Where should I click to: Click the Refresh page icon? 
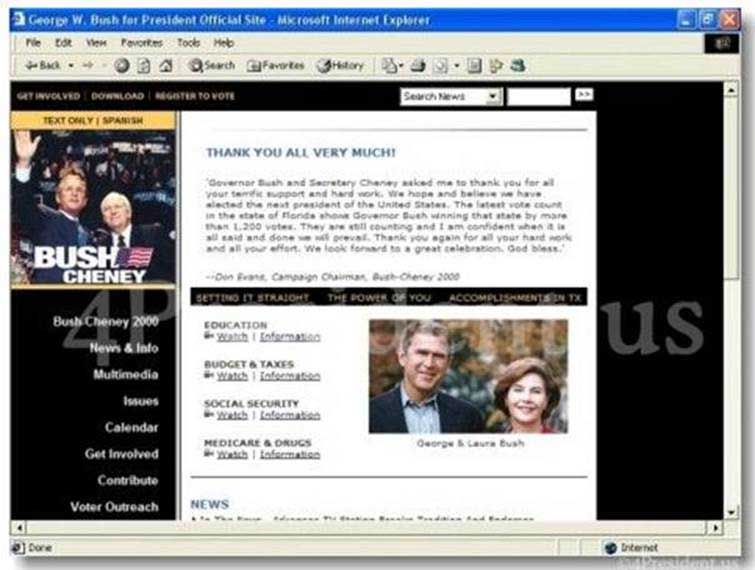pyautogui.click(x=143, y=65)
